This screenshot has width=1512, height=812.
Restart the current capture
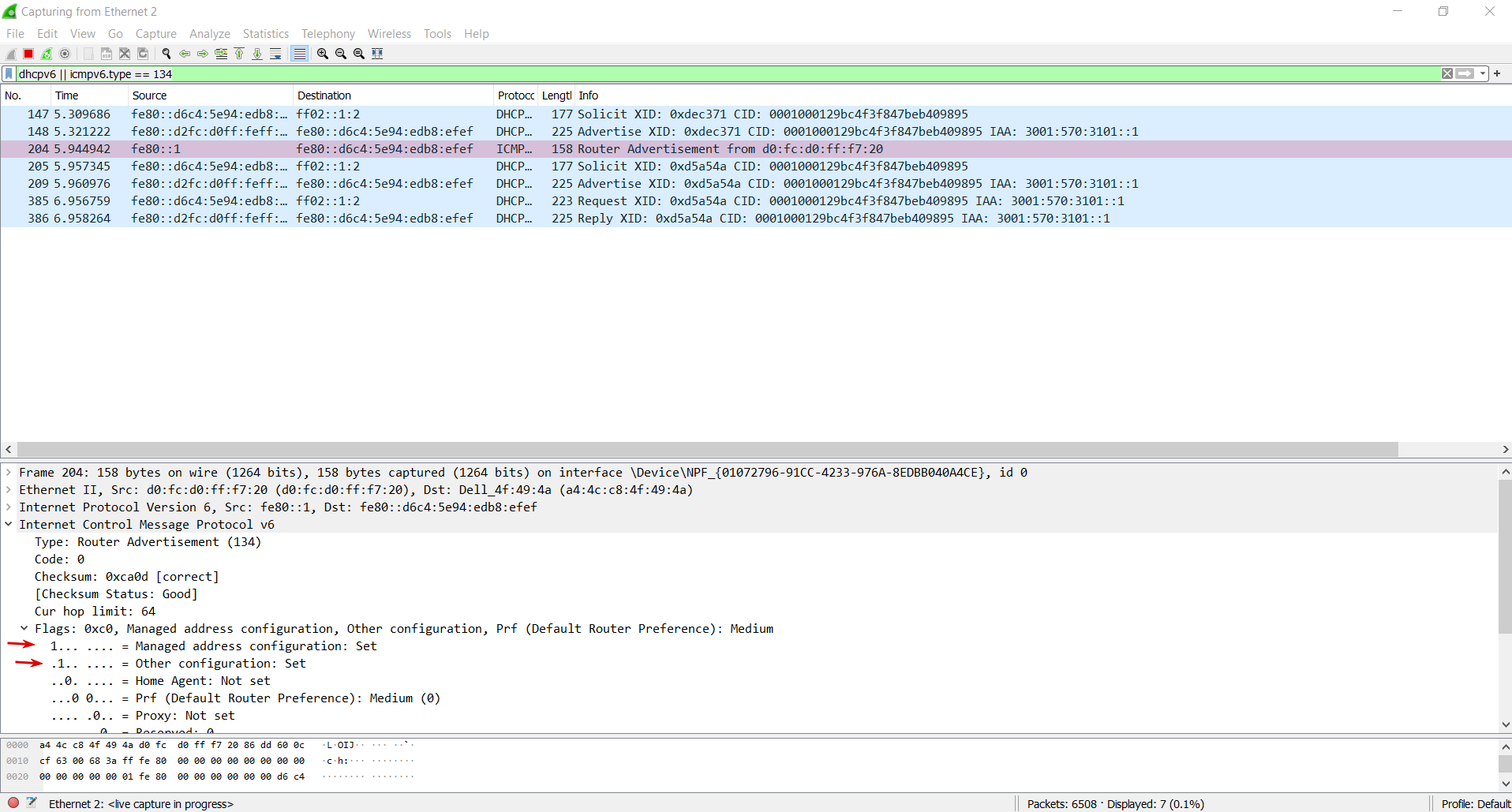[47, 54]
